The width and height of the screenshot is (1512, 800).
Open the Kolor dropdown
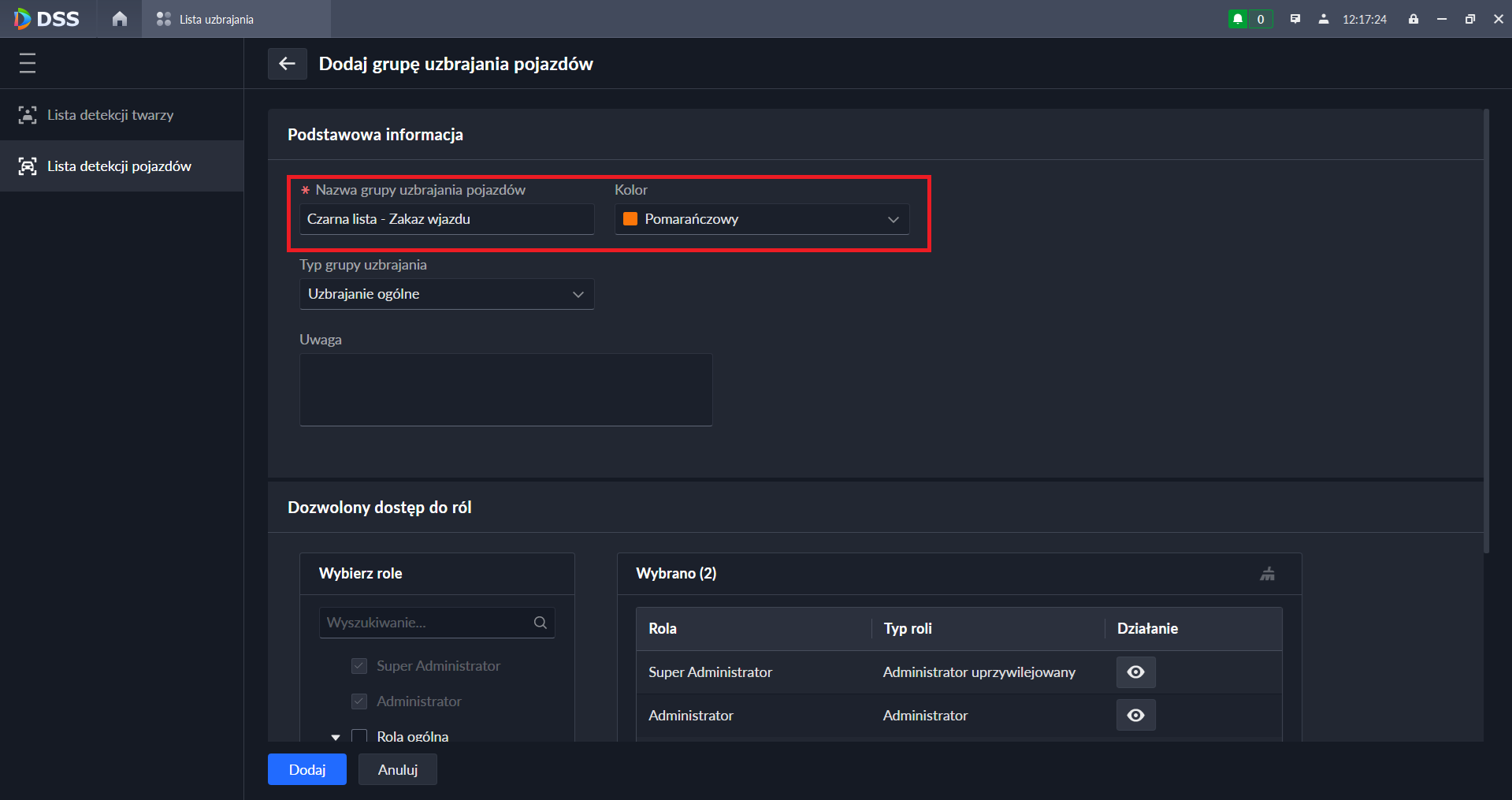point(761,219)
